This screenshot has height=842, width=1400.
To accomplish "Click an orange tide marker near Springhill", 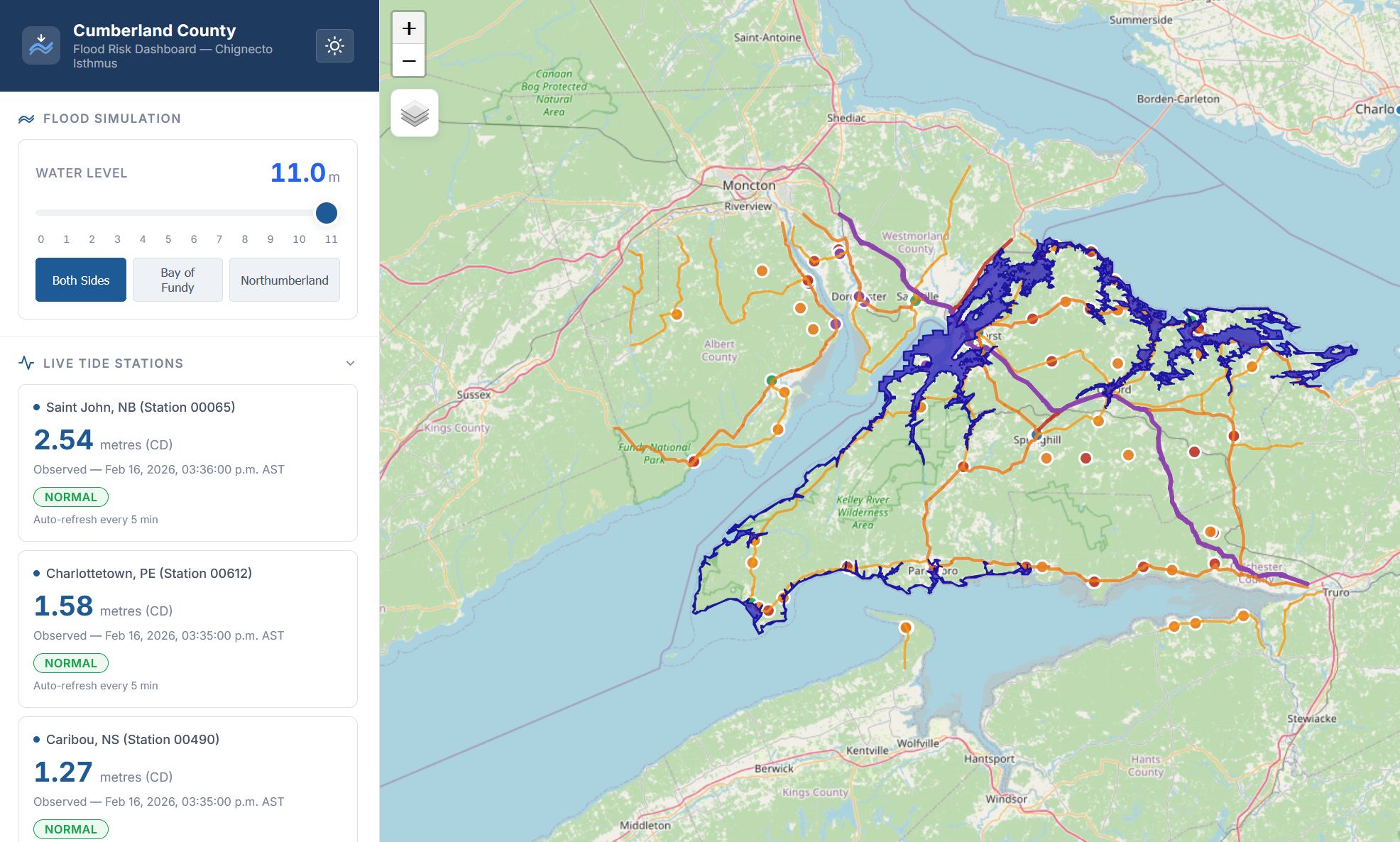I will pos(1046,458).
